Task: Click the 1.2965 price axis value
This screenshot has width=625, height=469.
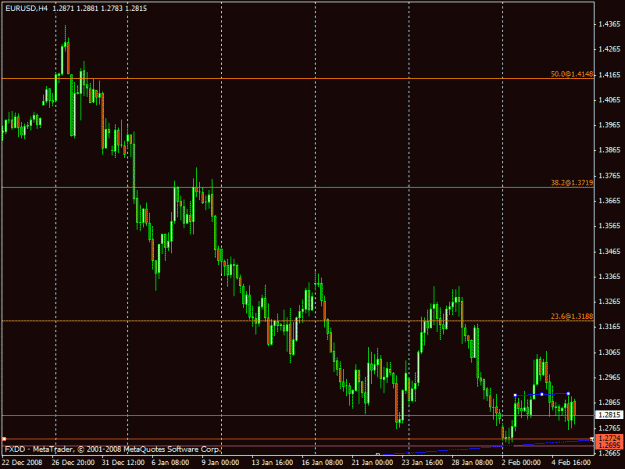Action: tap(609, 377)
